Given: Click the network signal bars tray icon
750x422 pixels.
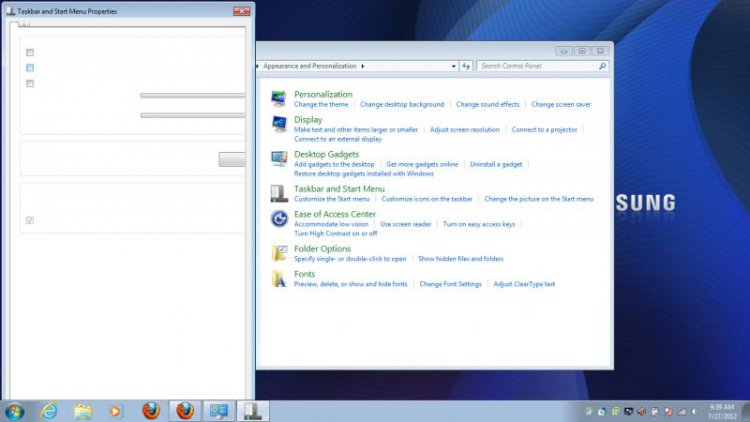Looking at the screenshot, I should coord(682,411).
